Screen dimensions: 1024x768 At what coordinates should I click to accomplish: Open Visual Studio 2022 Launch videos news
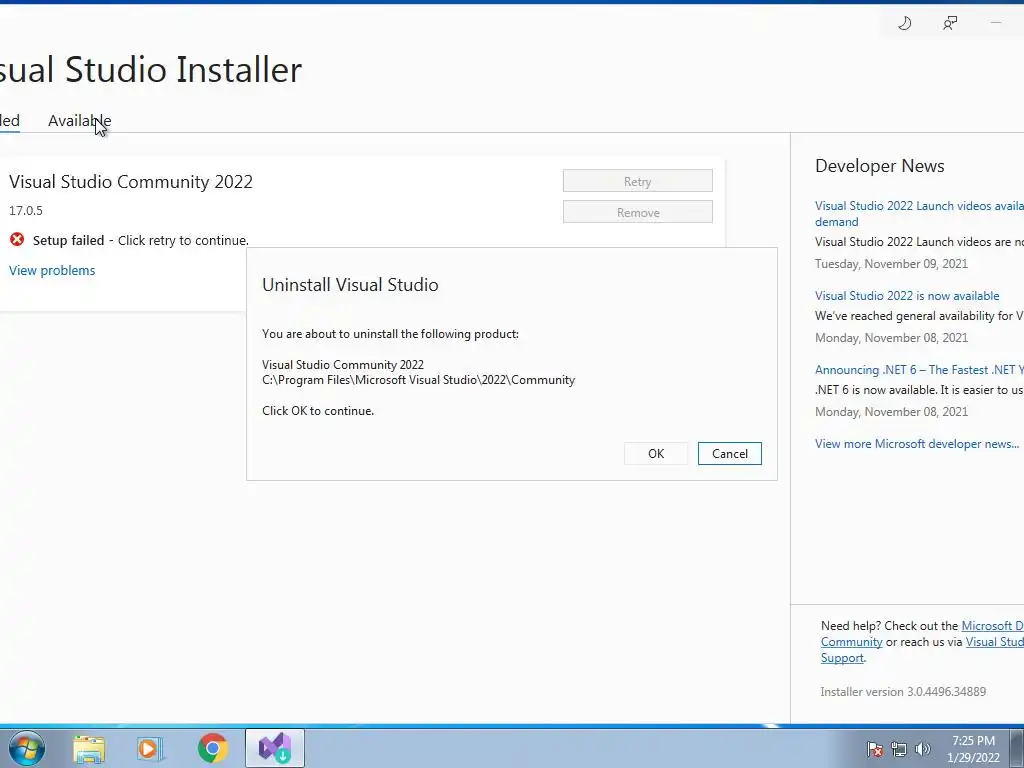point(919,214)
